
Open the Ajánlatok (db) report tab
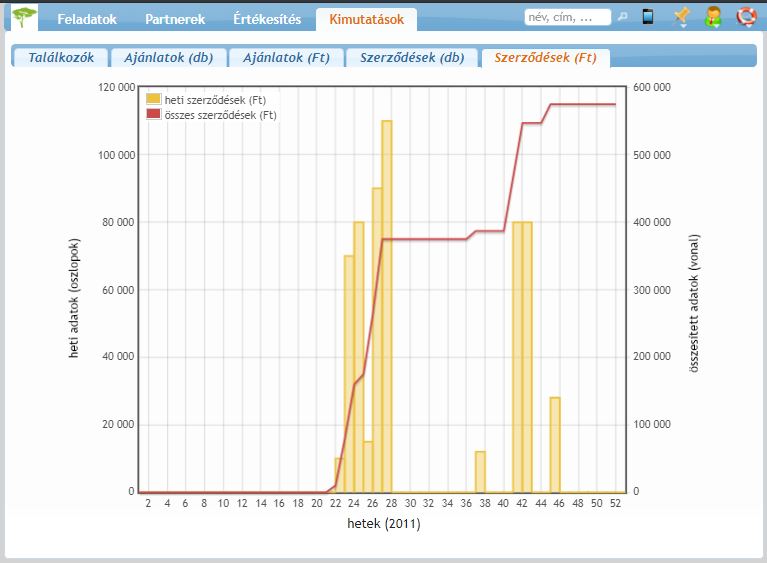click(x=168, y=57)
